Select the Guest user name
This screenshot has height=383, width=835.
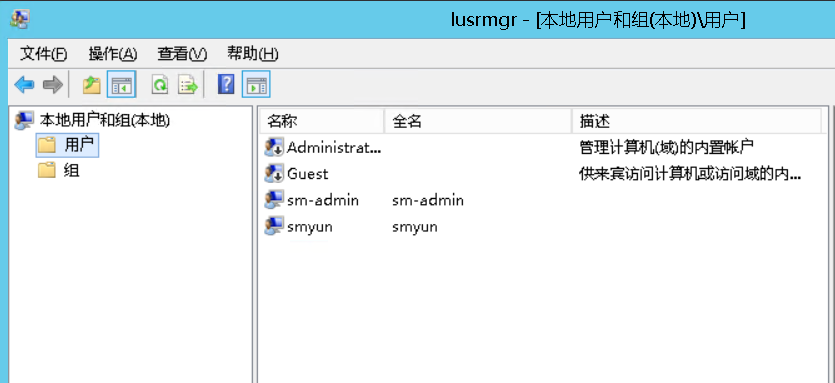click(308, 174)
